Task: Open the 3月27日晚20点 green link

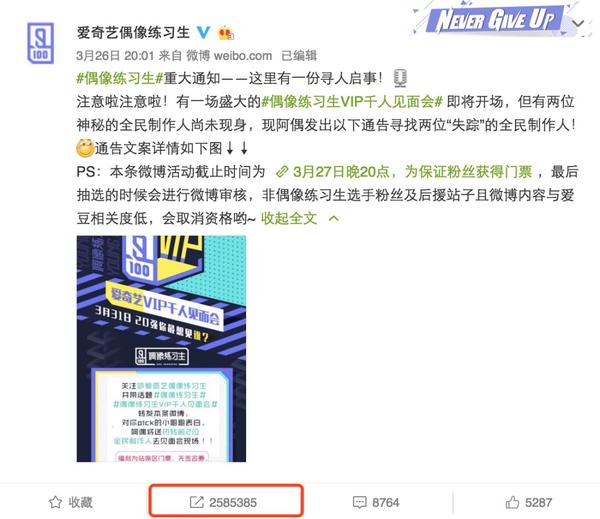Action: 412,172
